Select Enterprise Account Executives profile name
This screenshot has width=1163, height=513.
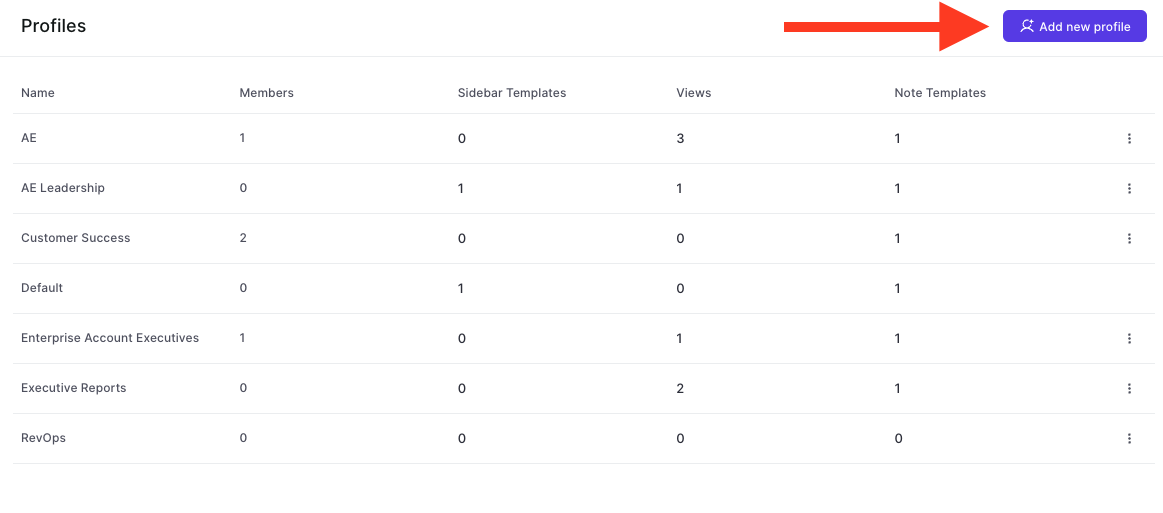(x=110, y=337)
